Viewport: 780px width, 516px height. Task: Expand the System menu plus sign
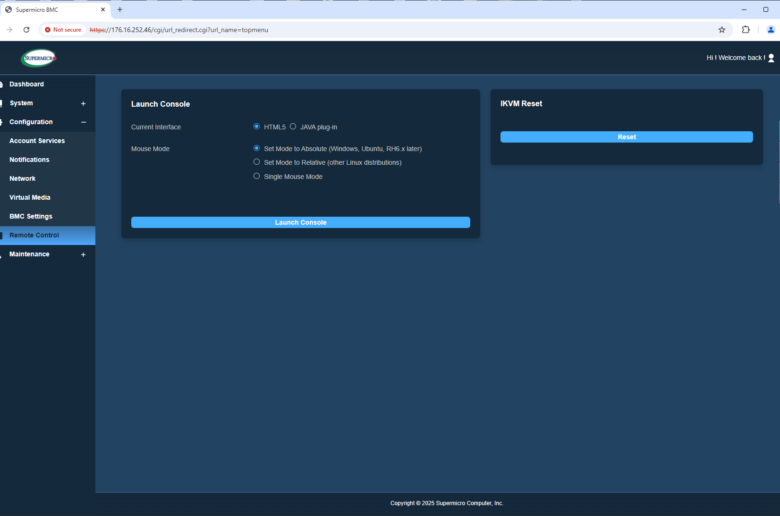click(83, 103)
